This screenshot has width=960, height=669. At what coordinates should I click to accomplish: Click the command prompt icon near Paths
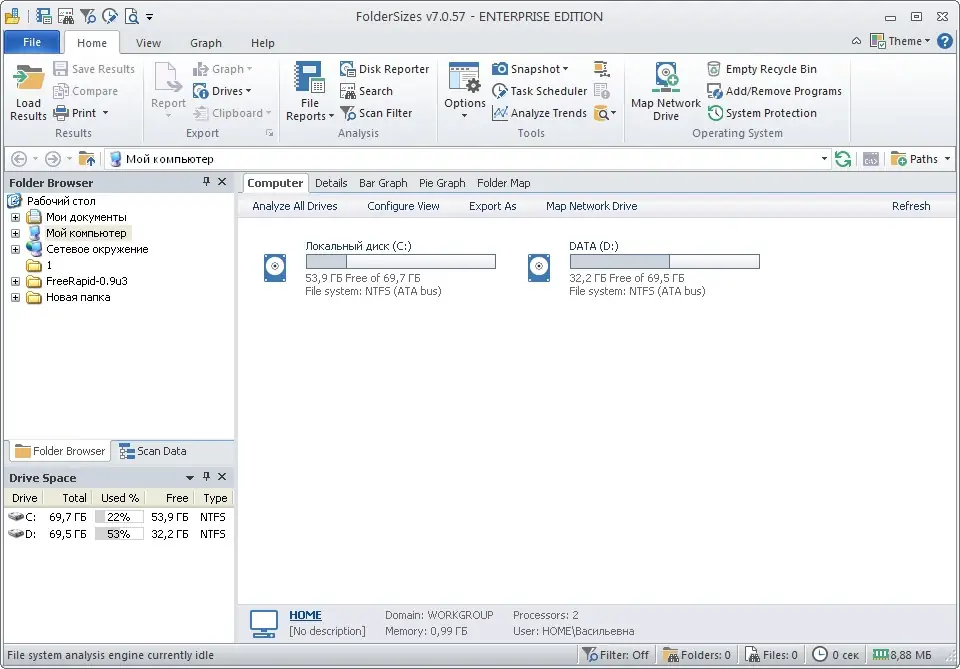(871, 160)
